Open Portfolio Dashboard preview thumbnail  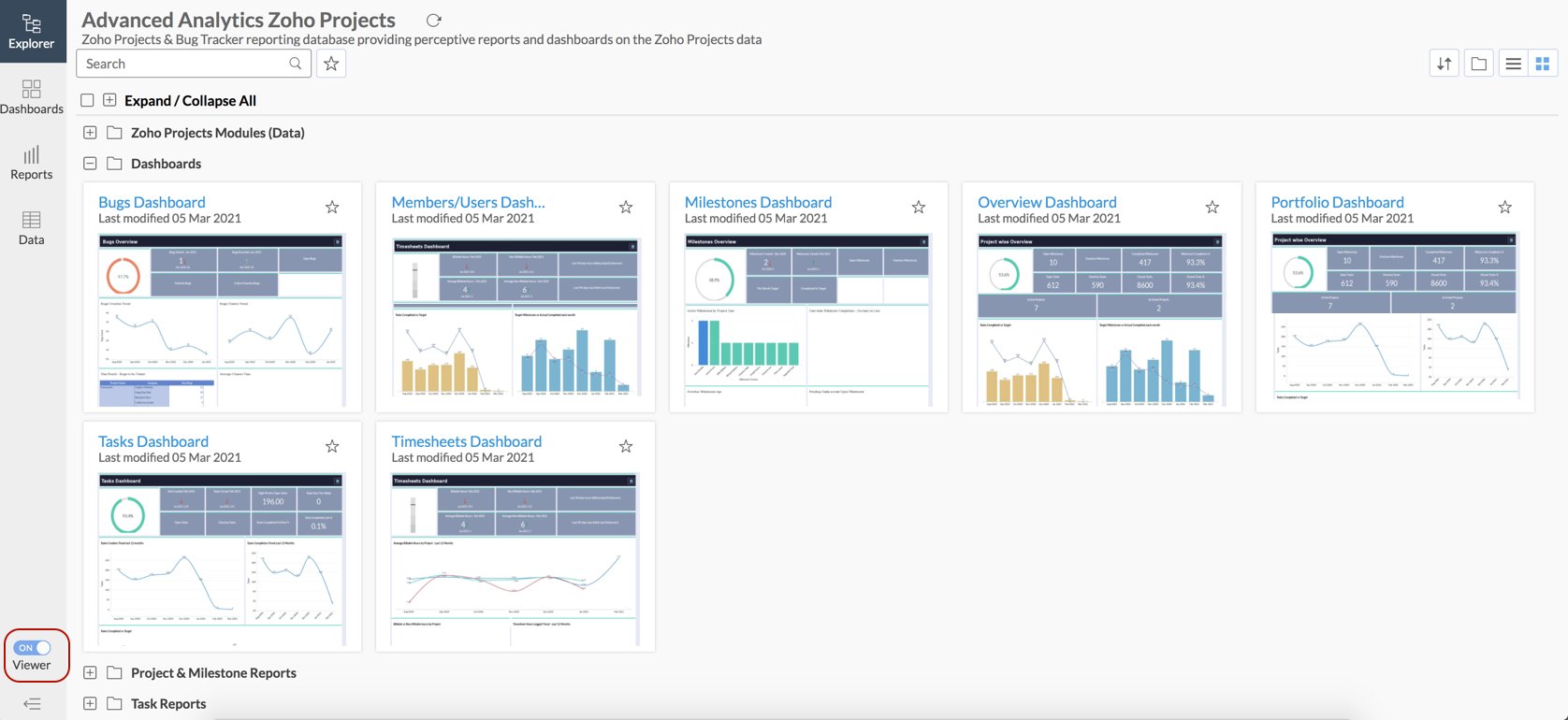click(x=1395, y=321)
